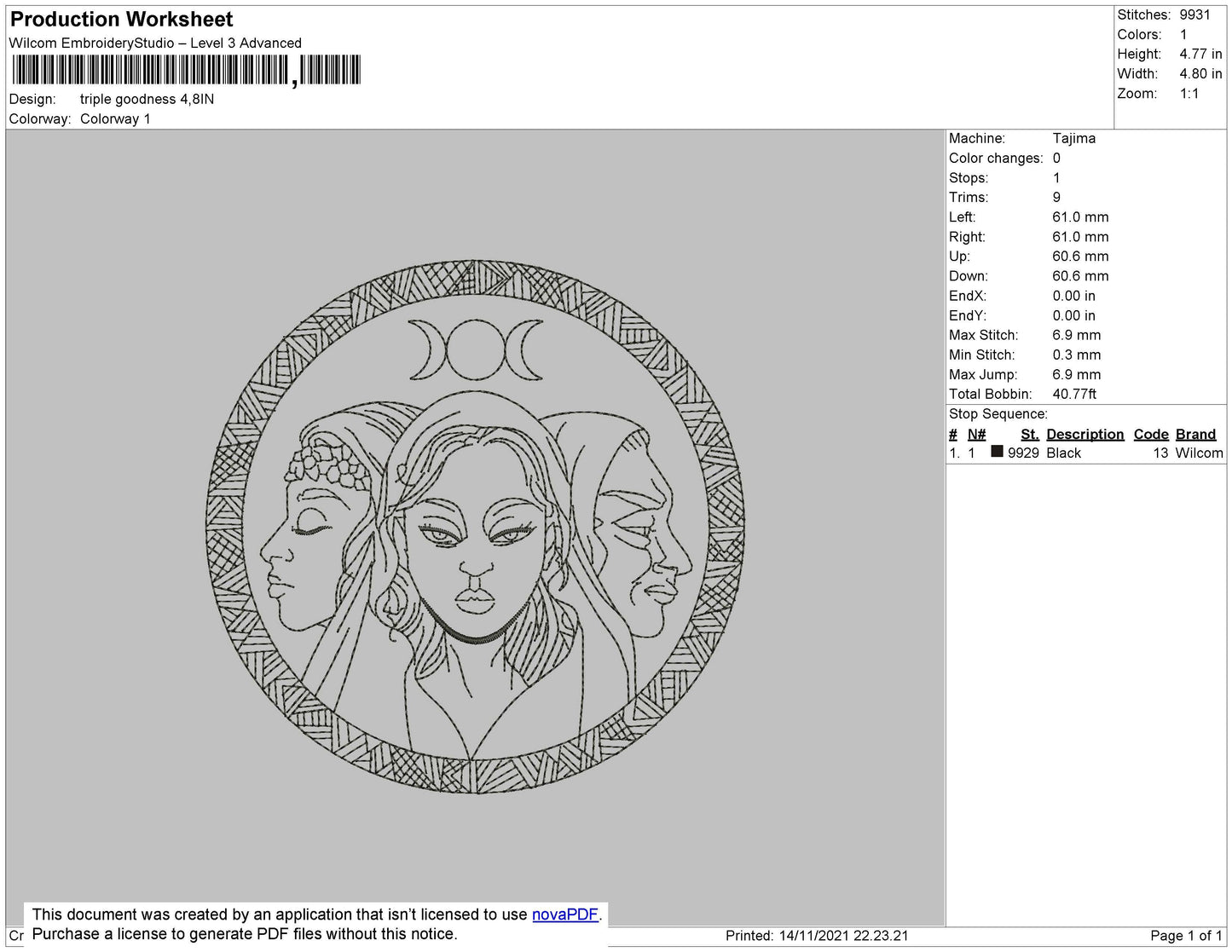Click the 'Black' thread description
The width and height of the screenshot is (1232, 952).
click(1063, 453)
